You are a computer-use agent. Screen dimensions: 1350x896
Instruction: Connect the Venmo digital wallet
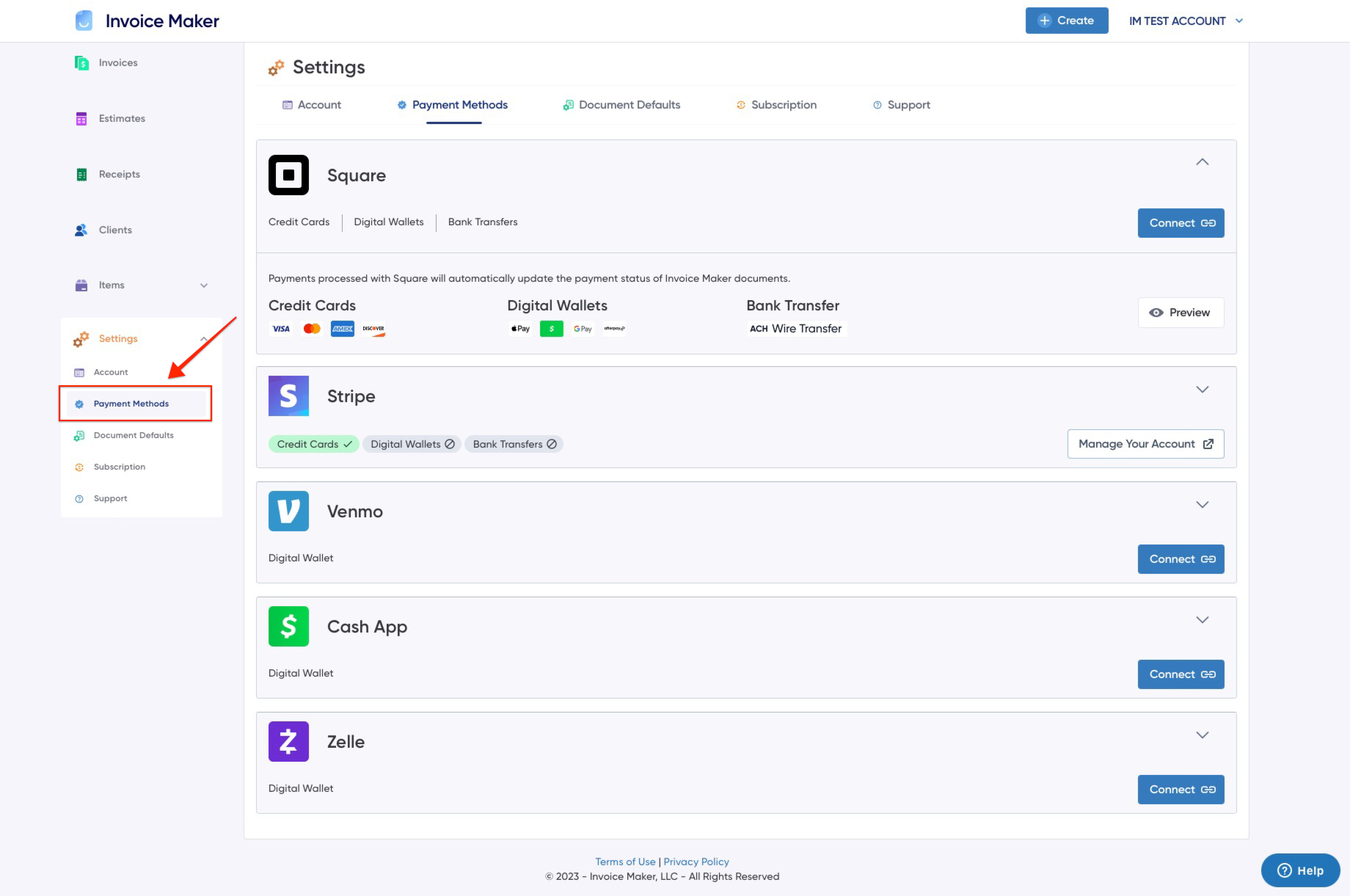tap(1181, 559)
